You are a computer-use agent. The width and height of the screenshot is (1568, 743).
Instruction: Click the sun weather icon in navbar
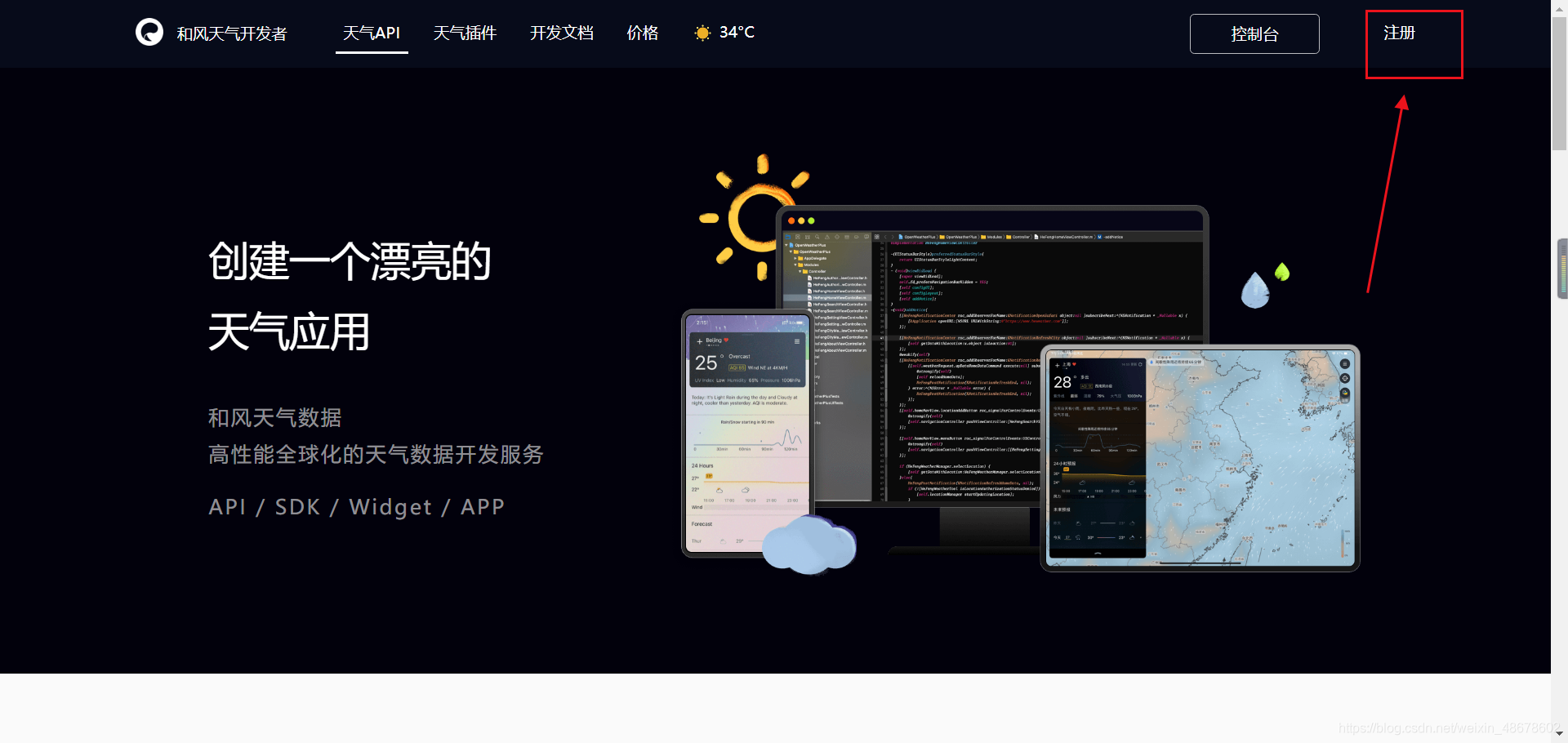point(702,33)
